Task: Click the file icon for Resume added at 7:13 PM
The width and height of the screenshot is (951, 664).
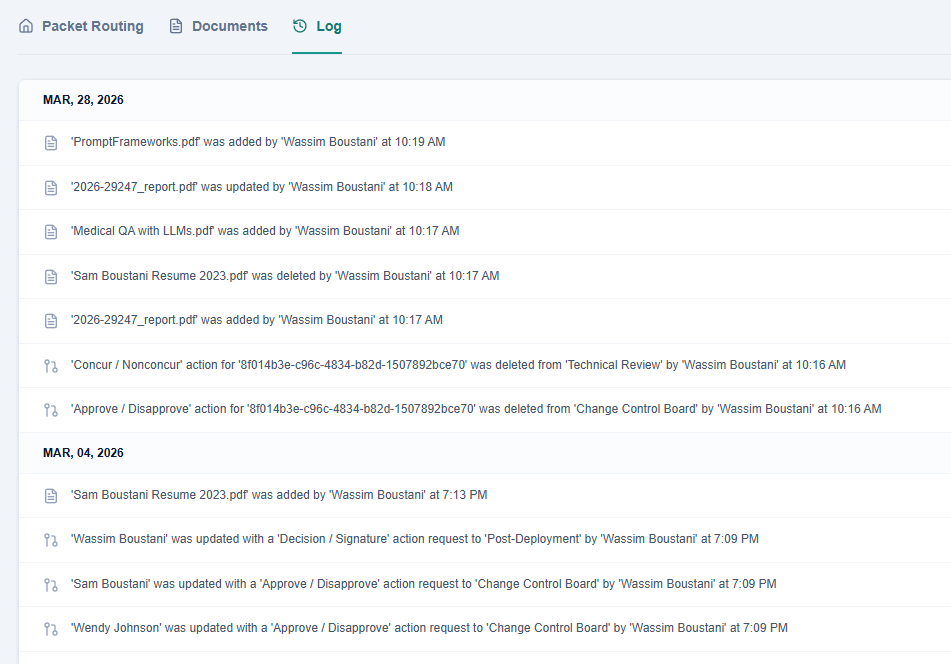Action: 51,495
